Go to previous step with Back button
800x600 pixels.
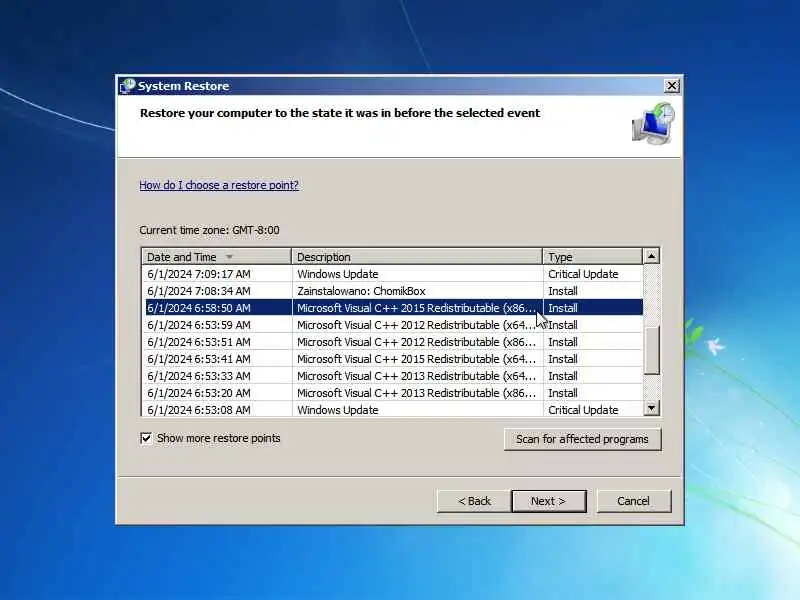coord(474,501)
